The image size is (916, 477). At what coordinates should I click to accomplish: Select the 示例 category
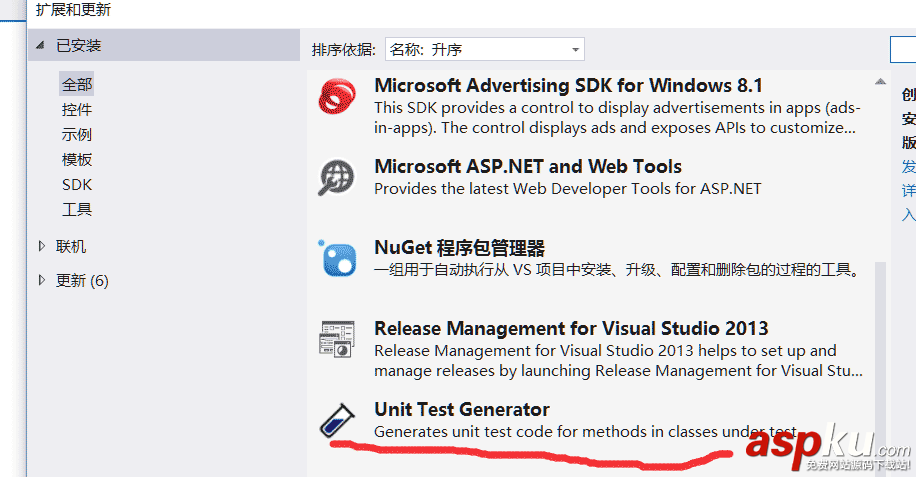coord(76,135)
